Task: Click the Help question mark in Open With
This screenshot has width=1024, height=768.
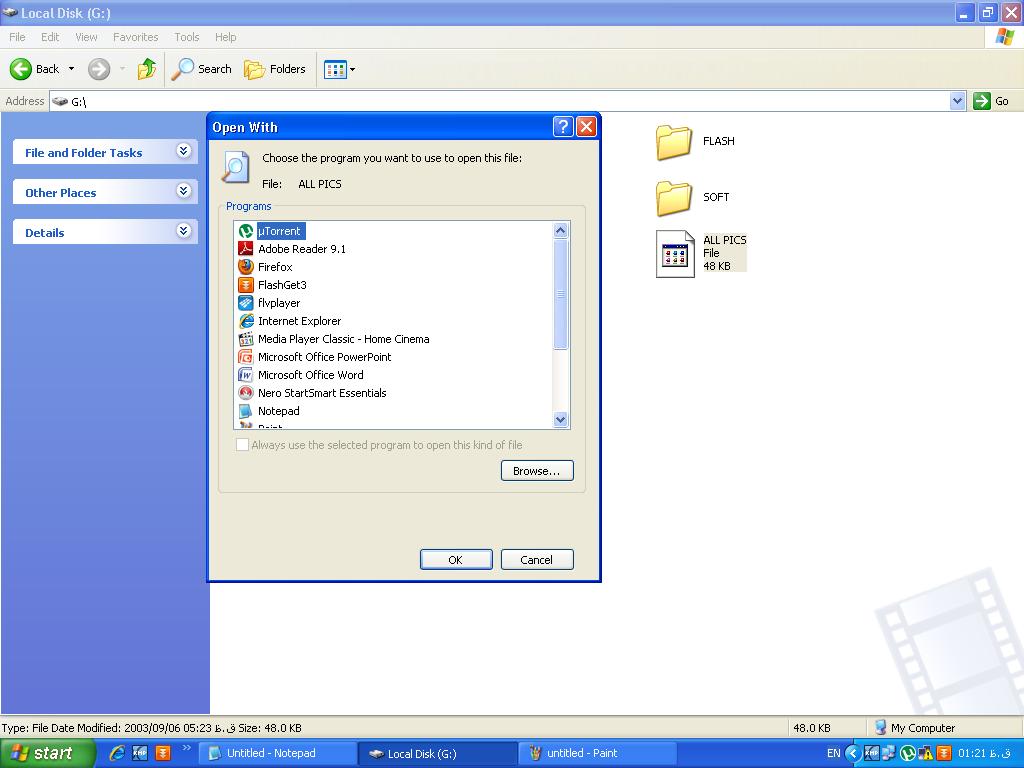Action: point(563,127)
